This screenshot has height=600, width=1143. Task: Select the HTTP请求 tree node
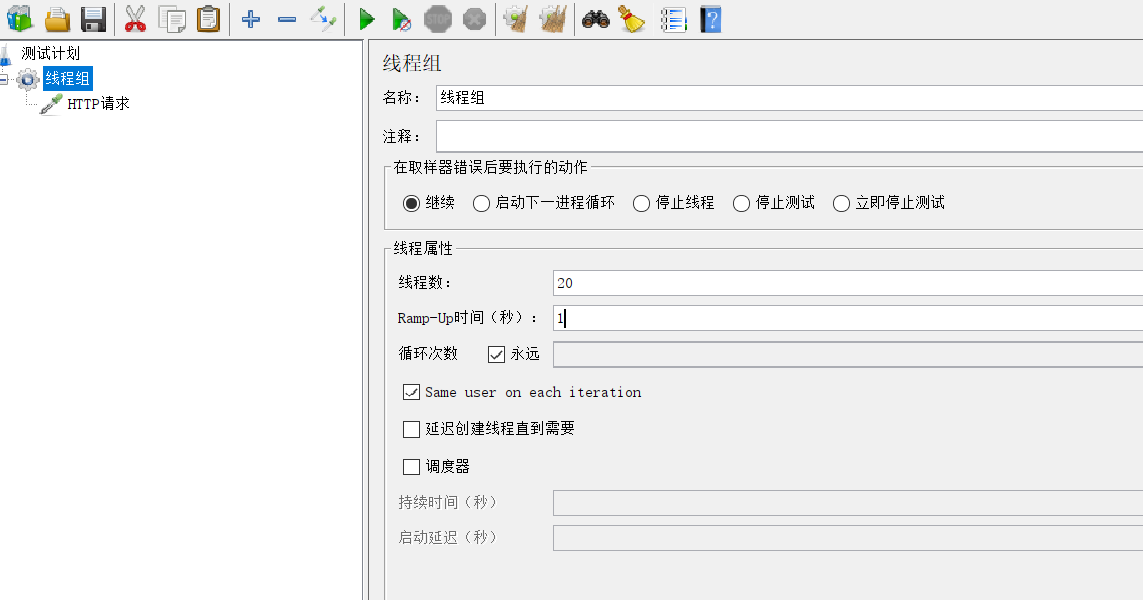(x=98, y=104)
